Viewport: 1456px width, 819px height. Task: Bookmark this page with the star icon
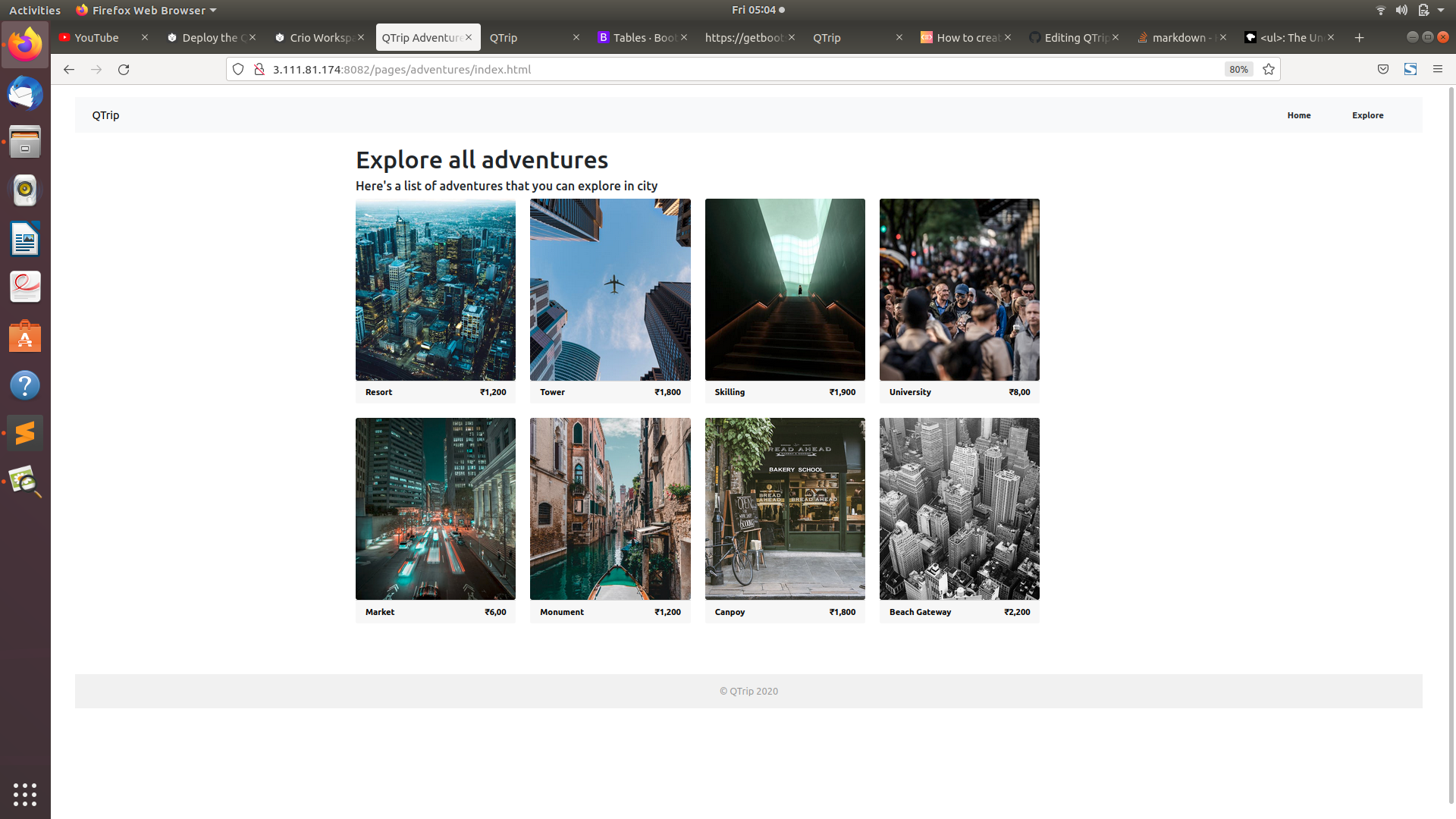pyautogui.click(x=1269, y=69)
